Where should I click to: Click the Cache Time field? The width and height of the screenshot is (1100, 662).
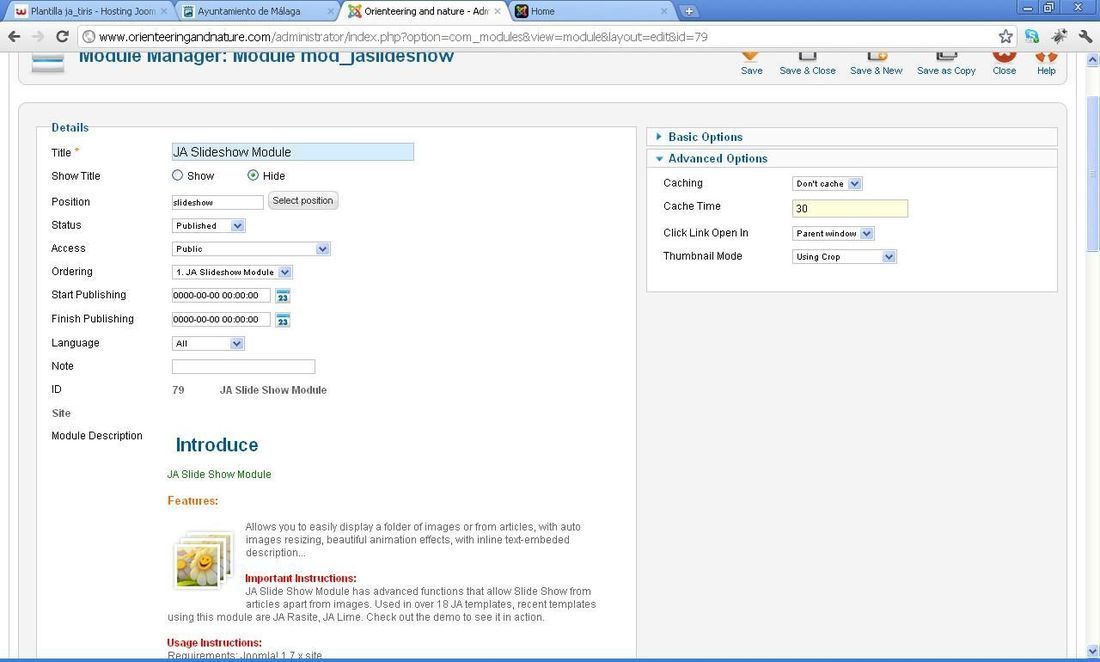[x=850, y=208]
